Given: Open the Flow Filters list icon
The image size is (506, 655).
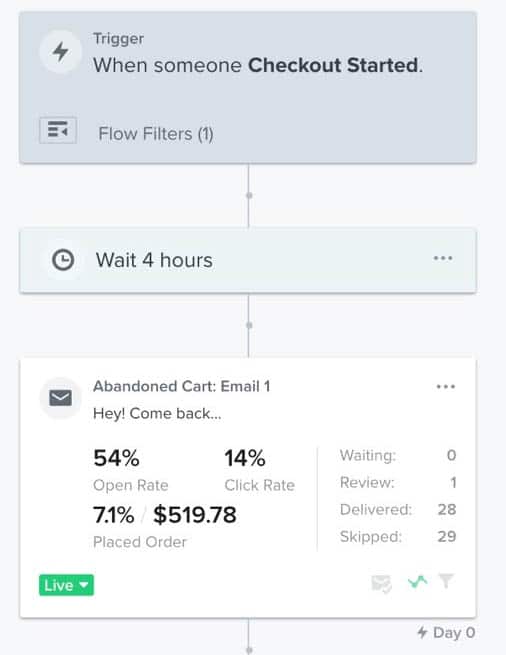Looking at the screenshot, I should [x=58, y=130].
